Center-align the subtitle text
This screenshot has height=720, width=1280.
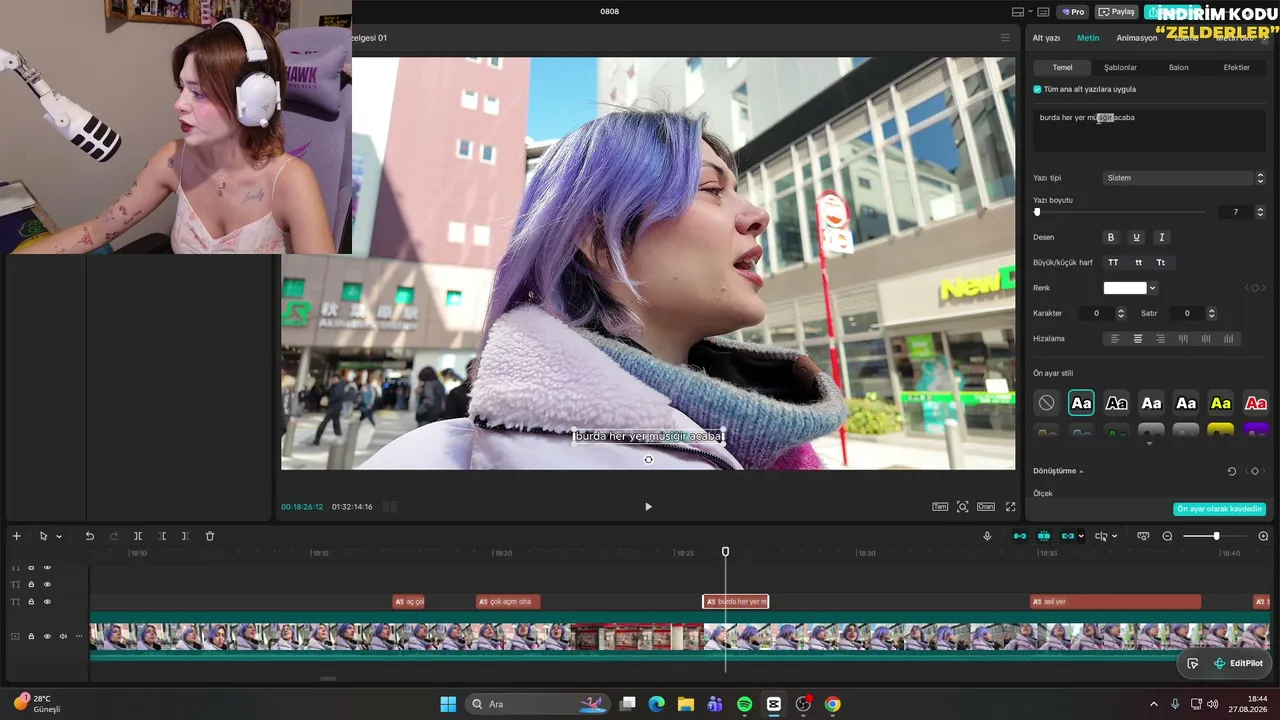pyautogui.click(x=1138, y=339)
